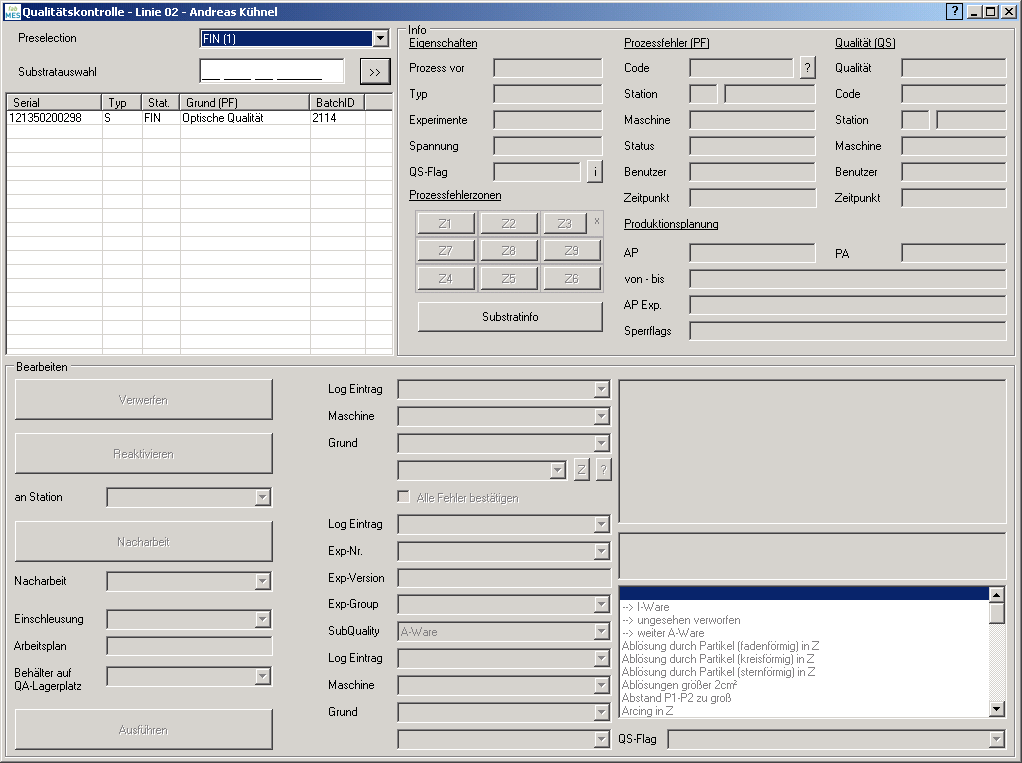Toggle process error zone Z1
This screenshot has width=1022, height=763.
tap(445, 223)
